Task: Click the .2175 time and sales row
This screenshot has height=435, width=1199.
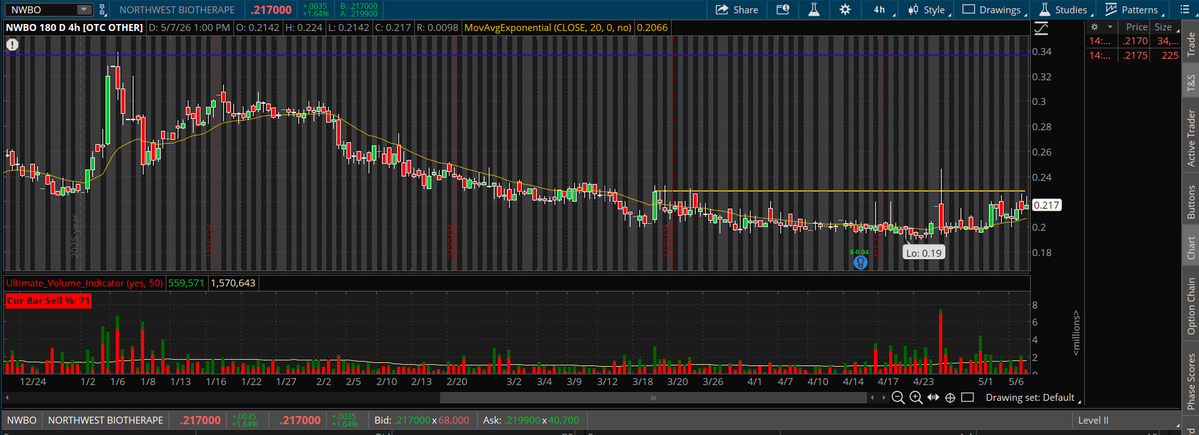Action: tap(1135, 55)
